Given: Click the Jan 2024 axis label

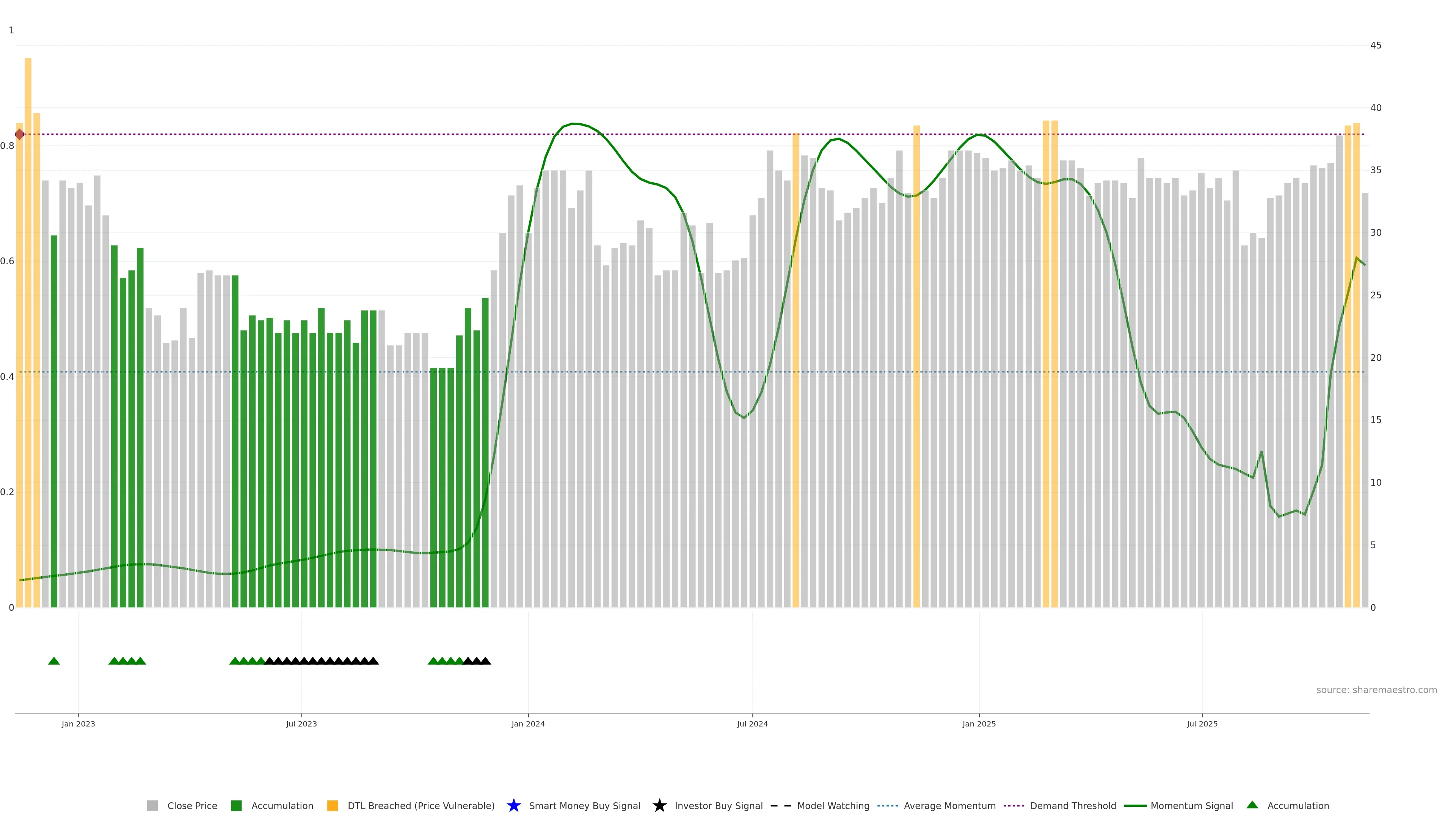Looking at the screenshot, I should pos(528,723).
